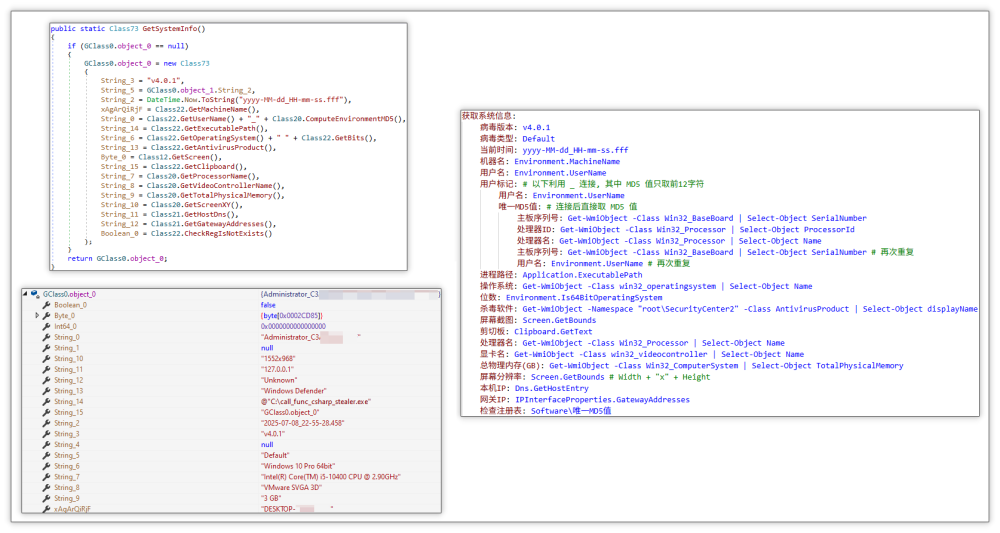Click the "屏幕截图: Screen.GetBounds" line

[x=538, y=320]
